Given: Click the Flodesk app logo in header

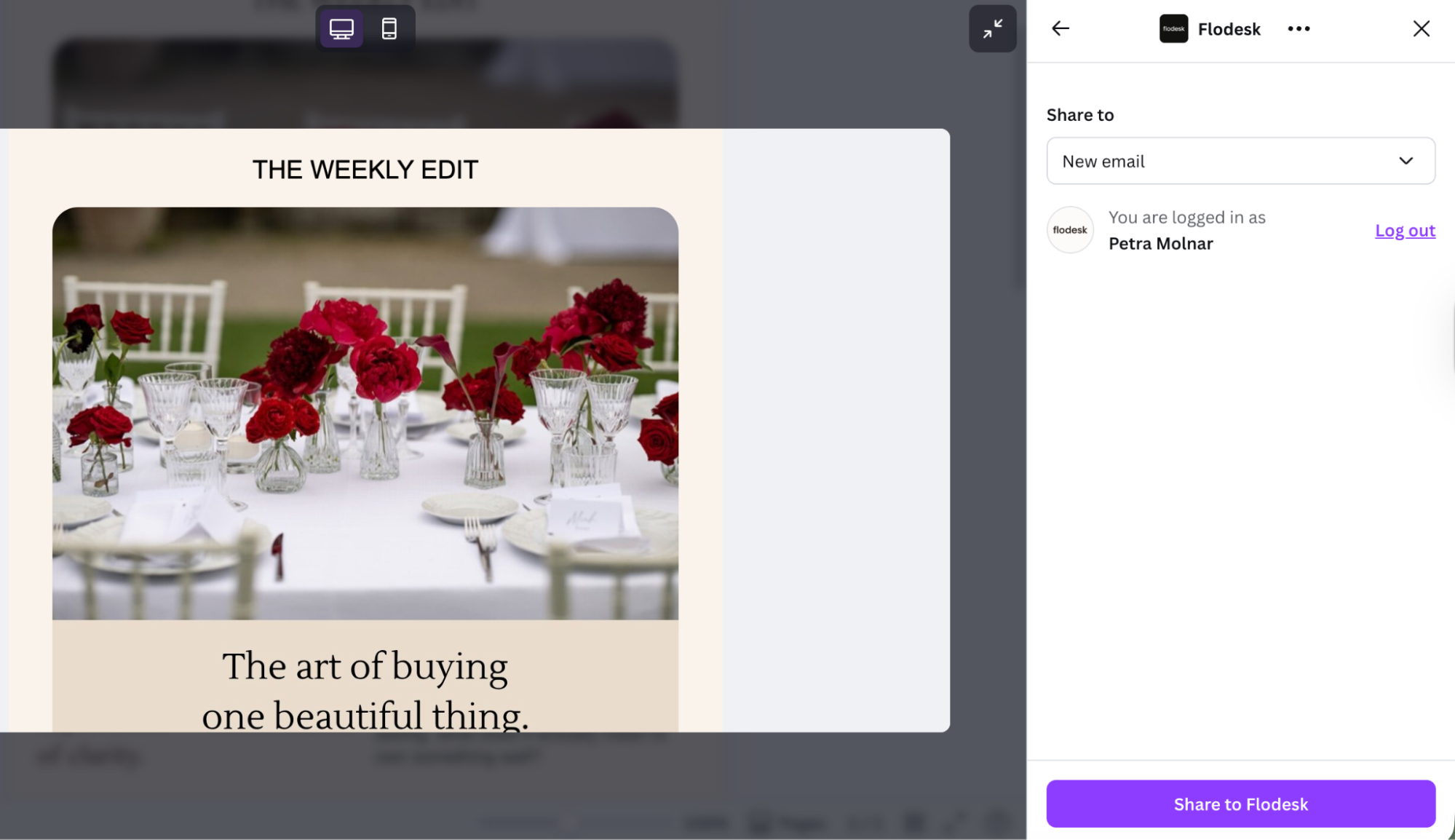Looking at the screenshot, I should pos(1173,29).
